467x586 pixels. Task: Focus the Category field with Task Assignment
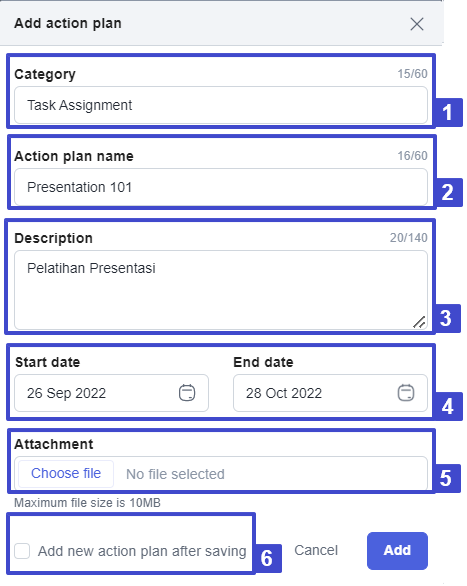click(x=221, y=105)
